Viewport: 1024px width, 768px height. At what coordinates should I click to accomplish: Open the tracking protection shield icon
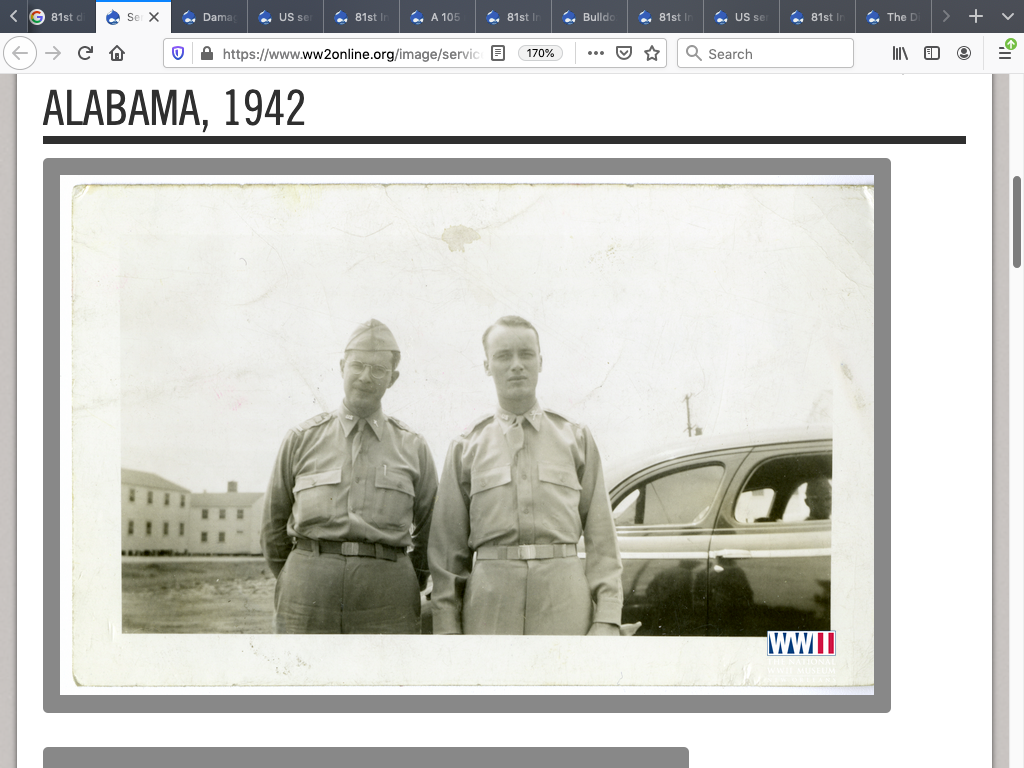pyautogui.click(x=179, y=53)
